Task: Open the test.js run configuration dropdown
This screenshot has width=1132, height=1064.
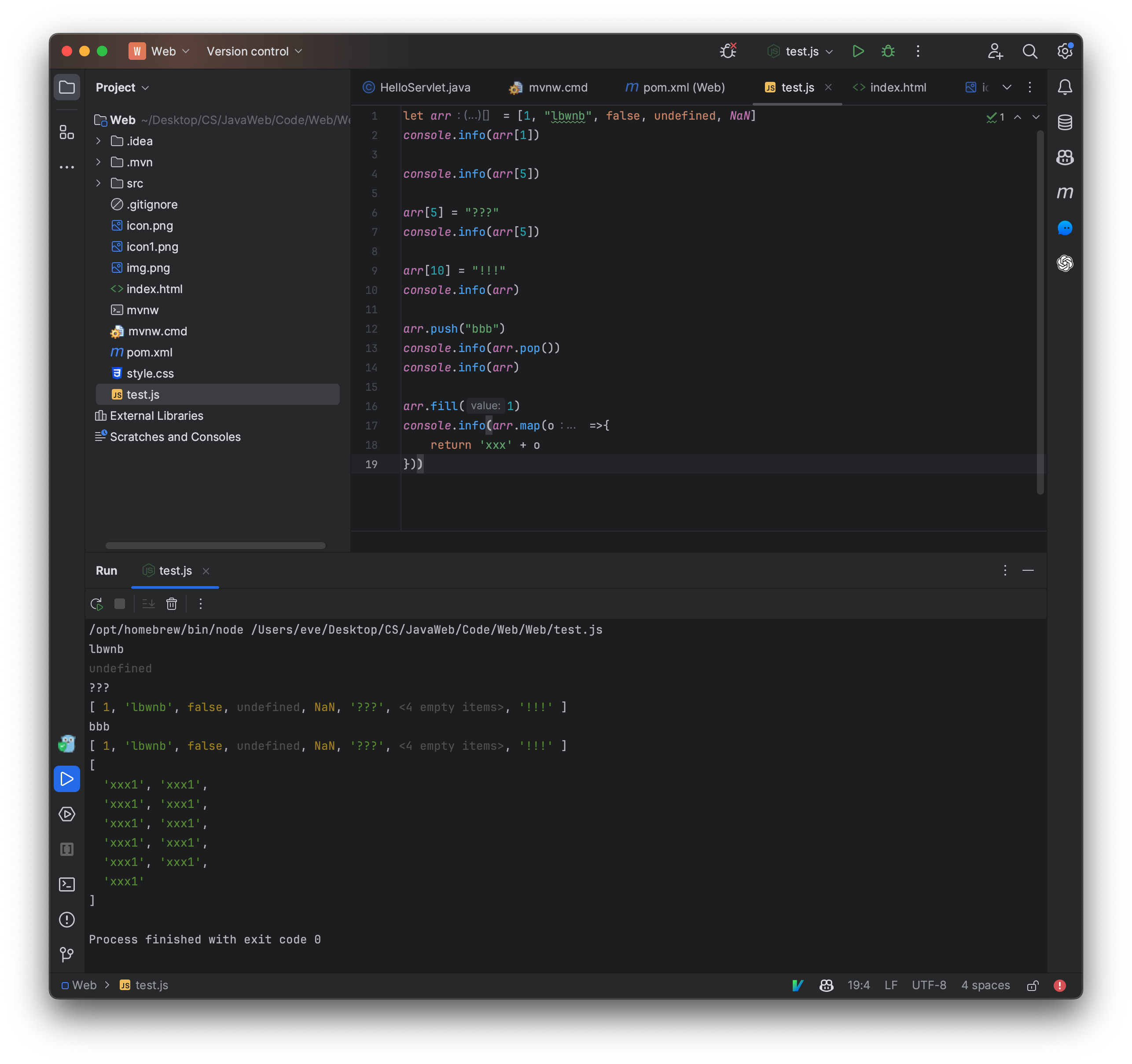Action: [800, 51]
